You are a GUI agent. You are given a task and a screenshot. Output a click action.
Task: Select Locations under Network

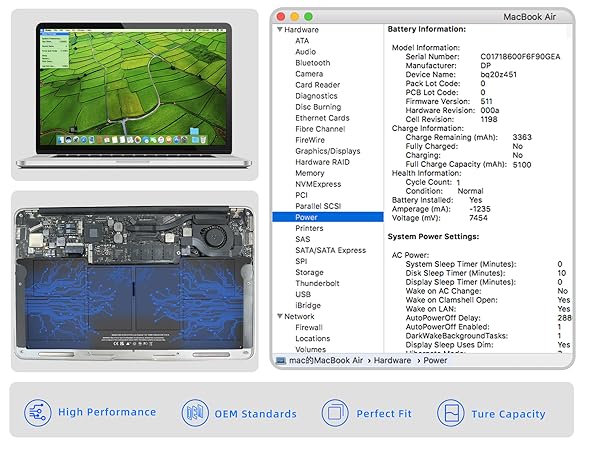313,339
